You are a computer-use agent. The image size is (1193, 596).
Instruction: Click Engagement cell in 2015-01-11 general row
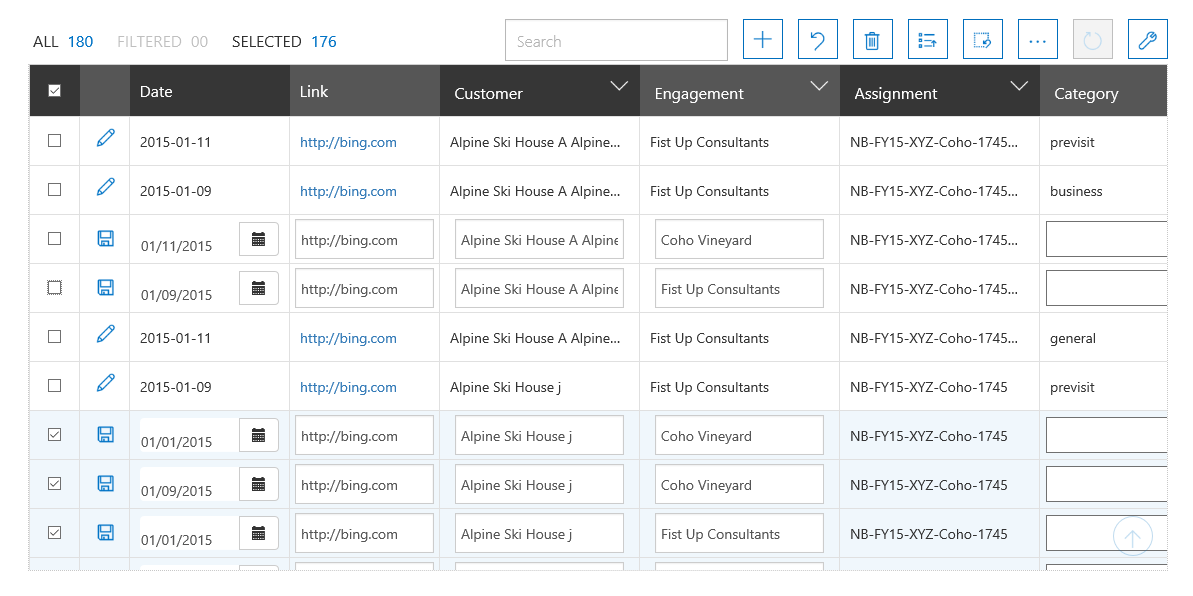(740, 337)
